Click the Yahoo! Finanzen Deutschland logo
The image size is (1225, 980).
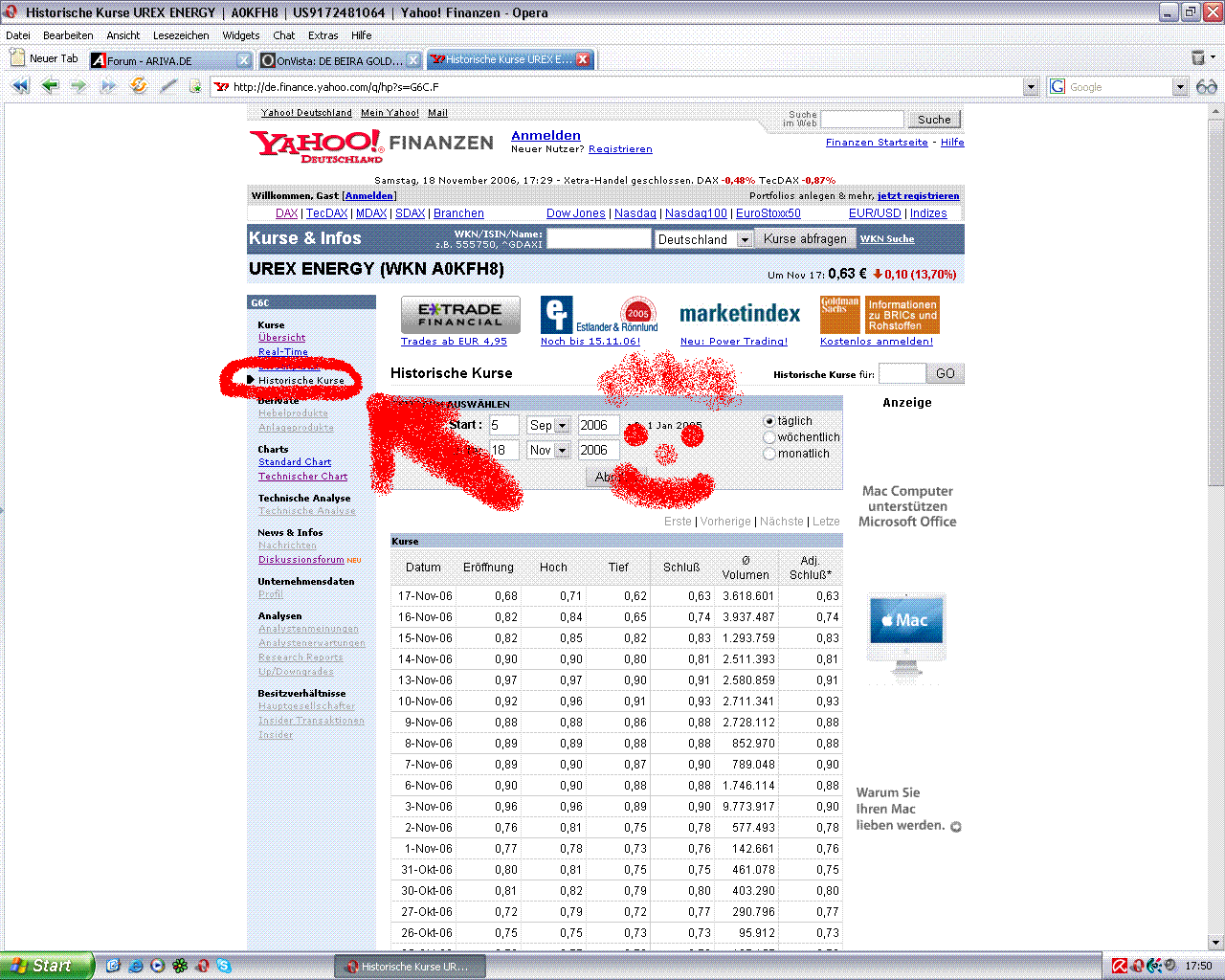click(371, 145)
